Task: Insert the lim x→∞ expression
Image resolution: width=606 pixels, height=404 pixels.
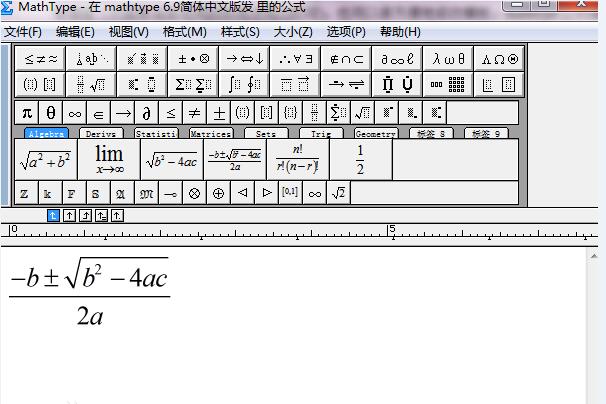Action: [109, 160]
